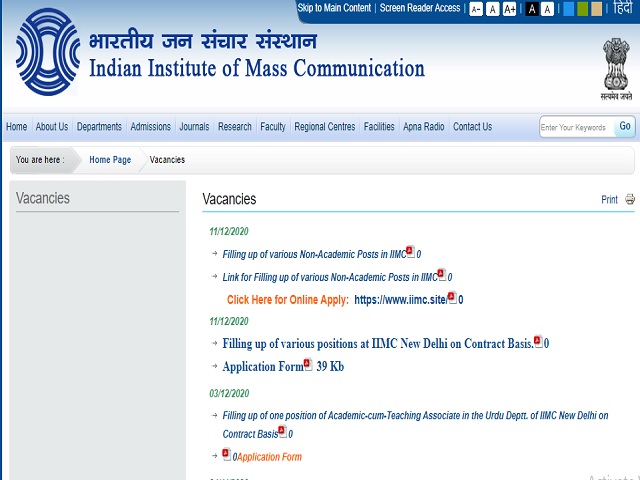Open Contact Us in navigation bar
The height and width of the screenshot is (480, 640).
point(472,127)
